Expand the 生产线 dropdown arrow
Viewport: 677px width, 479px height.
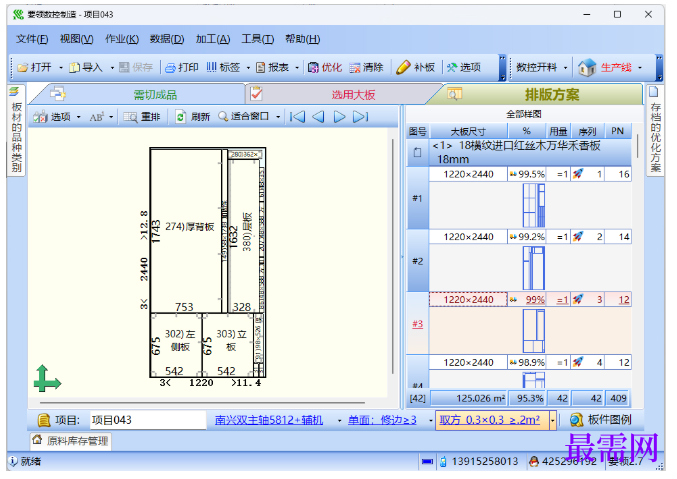(640, 67)
